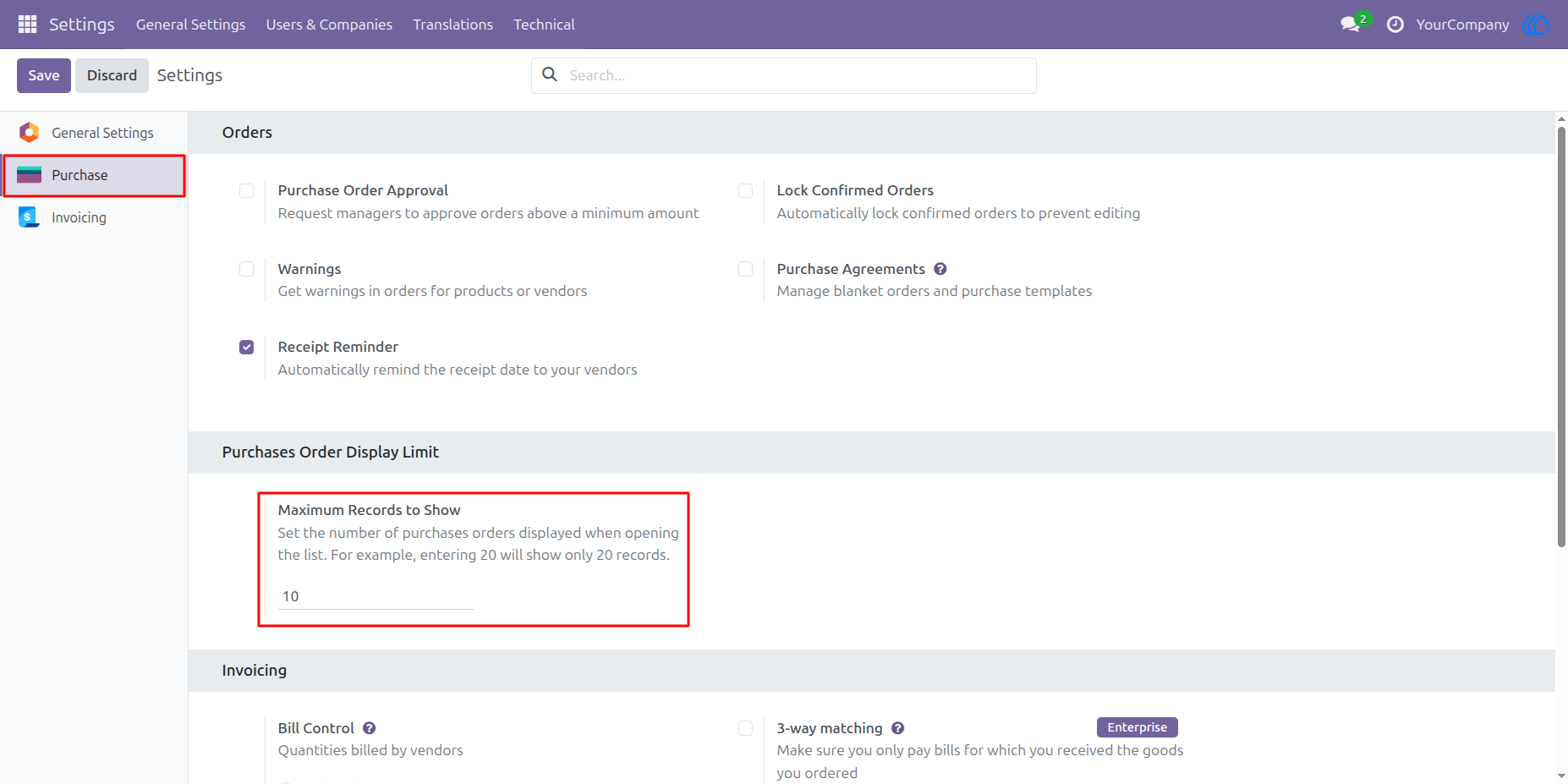
Task: Click the Discard button
Action: 112,75
